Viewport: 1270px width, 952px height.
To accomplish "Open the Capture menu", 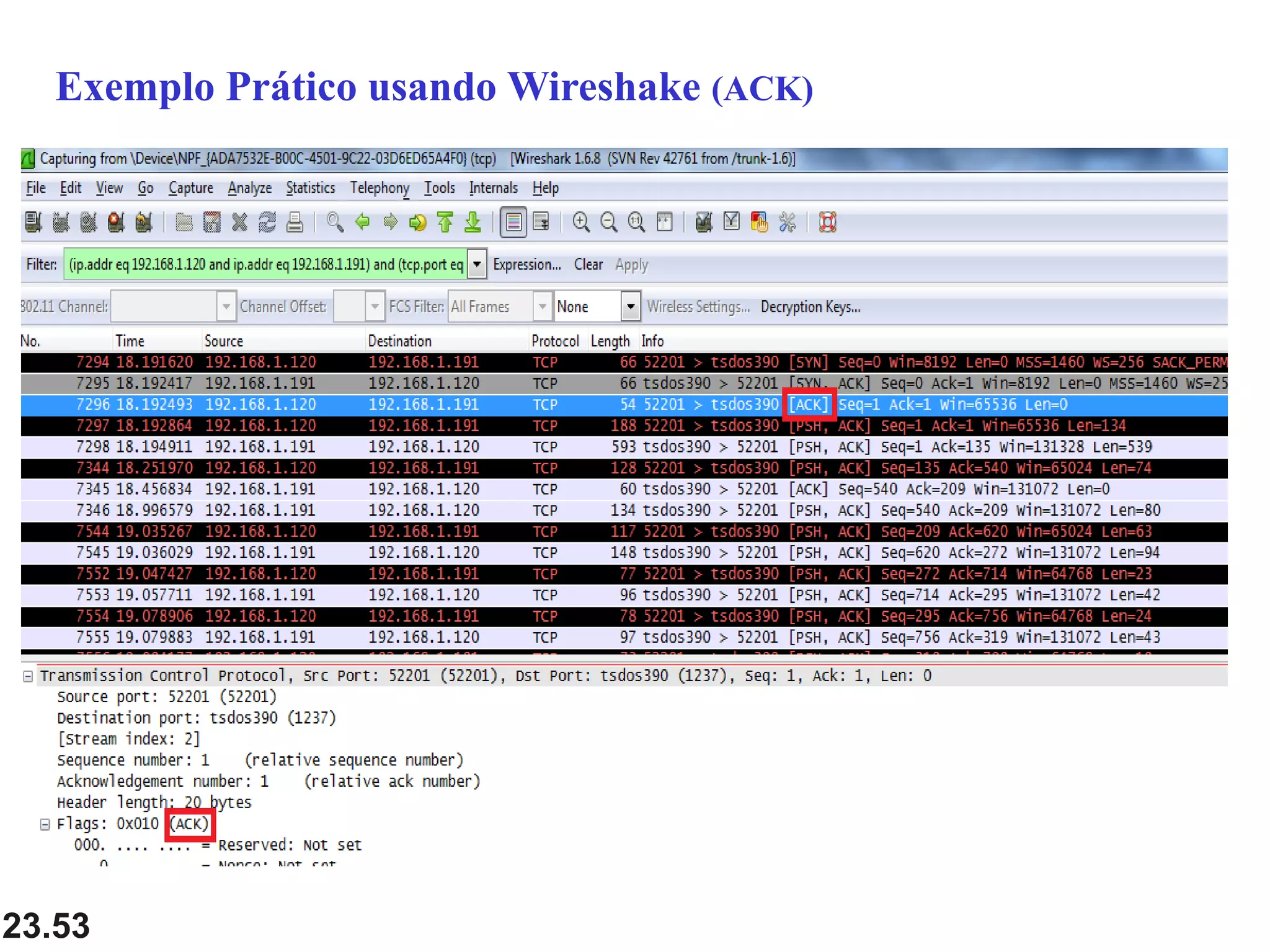I will 191,188.
